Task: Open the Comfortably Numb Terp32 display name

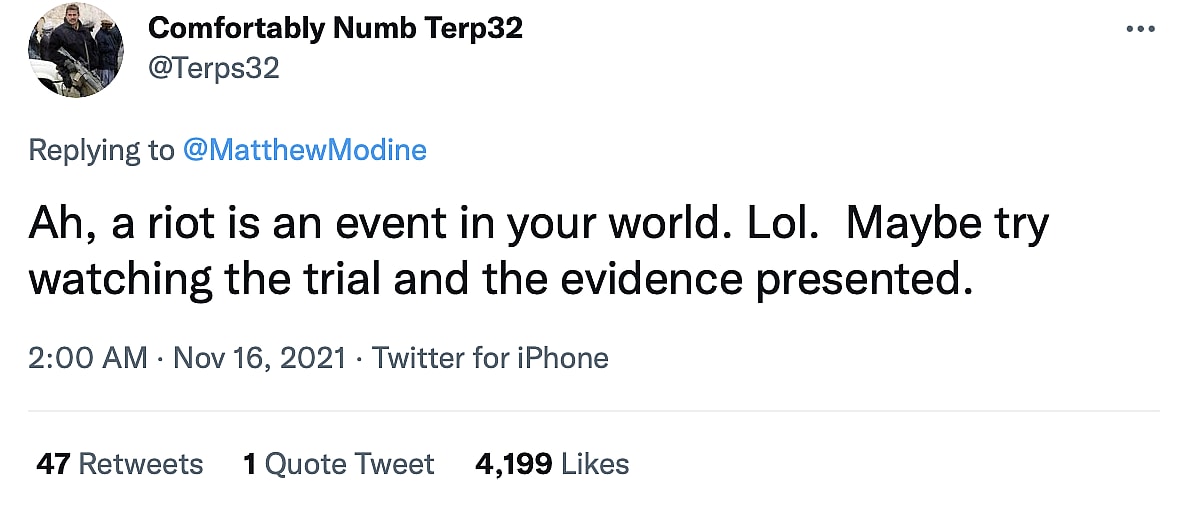Action: point(335,29)
